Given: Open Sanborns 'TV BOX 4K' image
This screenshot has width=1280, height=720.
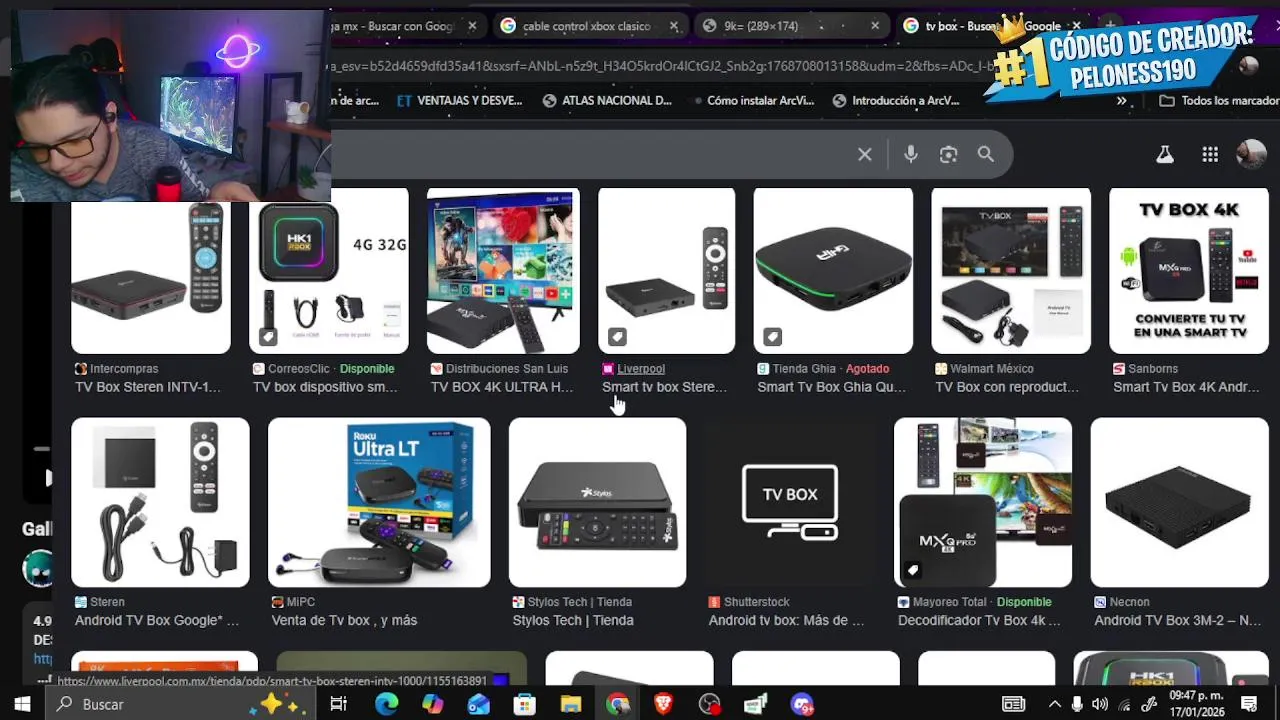Looking at the screenshot, I should [x=1189, y=271].
